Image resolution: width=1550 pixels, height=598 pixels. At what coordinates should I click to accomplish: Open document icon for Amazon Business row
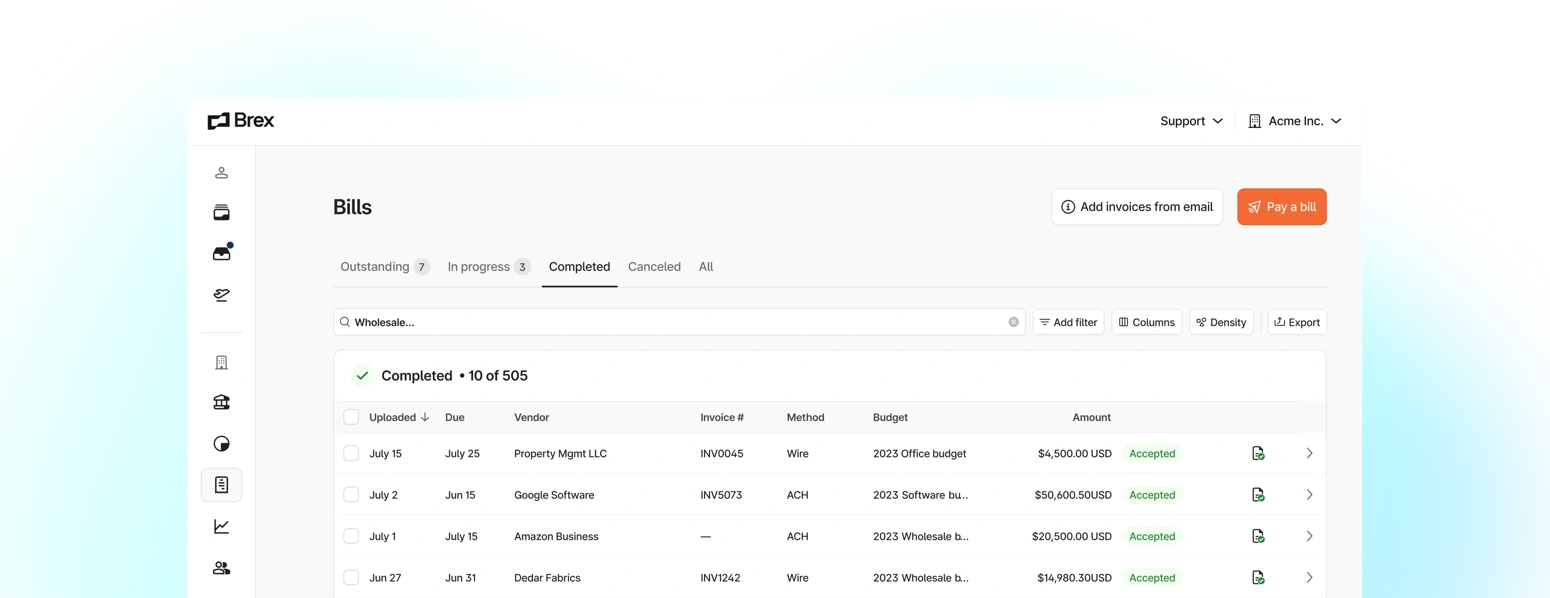(1258, 536)
